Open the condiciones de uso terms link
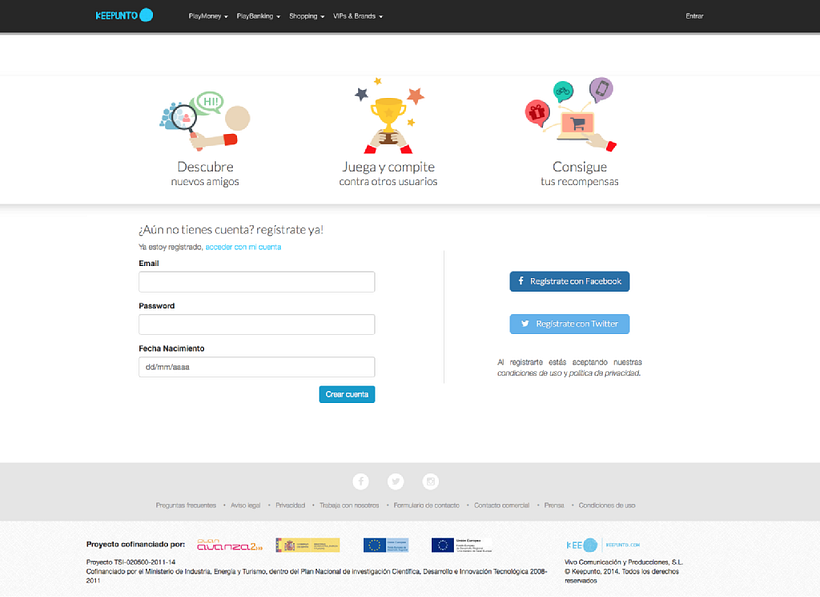Screen dimensions: 820x597 pos(529,373)
